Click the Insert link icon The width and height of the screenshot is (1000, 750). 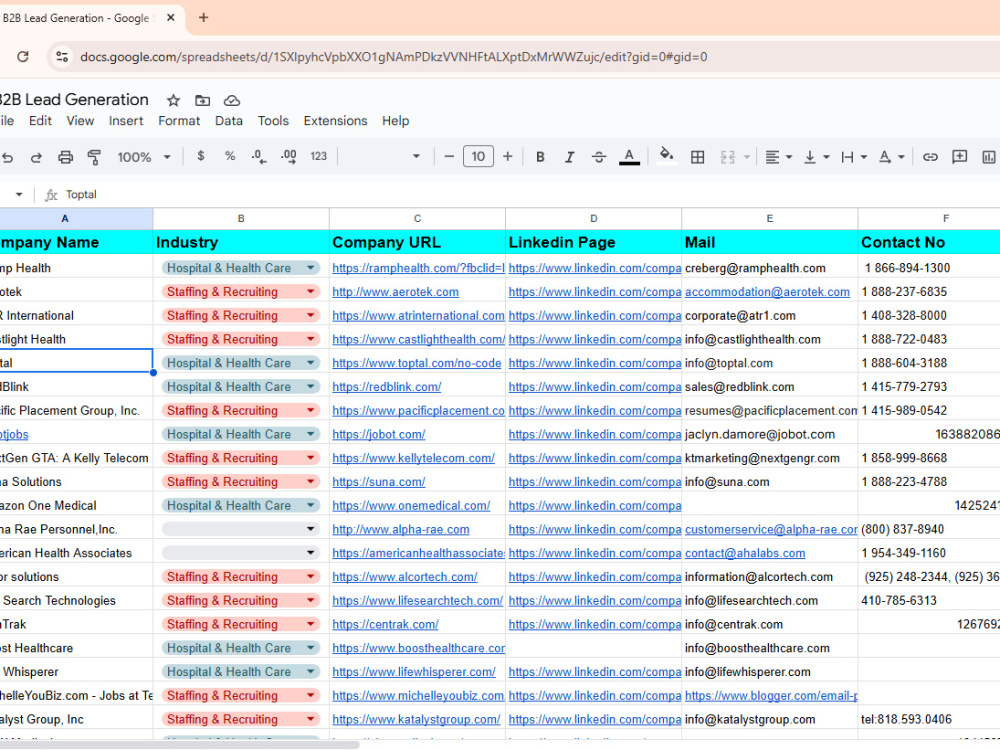930,157
